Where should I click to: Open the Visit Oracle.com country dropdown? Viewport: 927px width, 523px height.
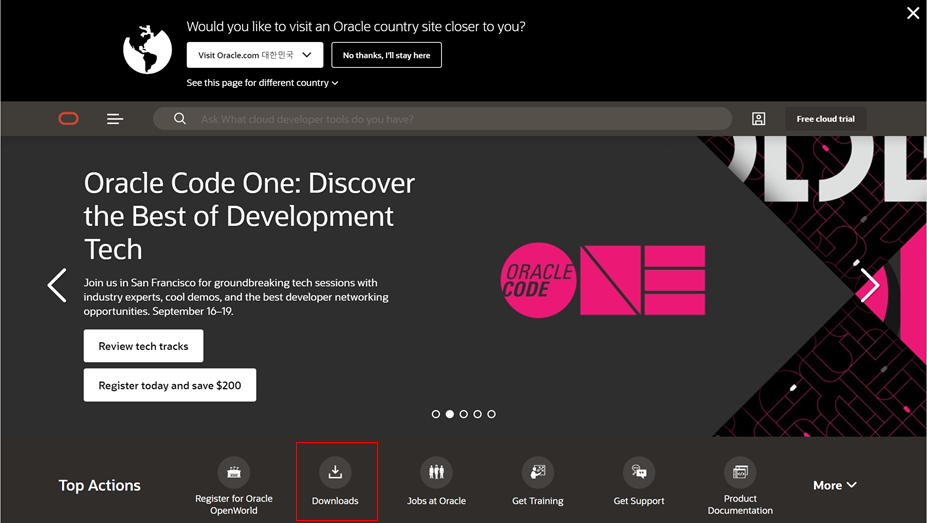255,55
